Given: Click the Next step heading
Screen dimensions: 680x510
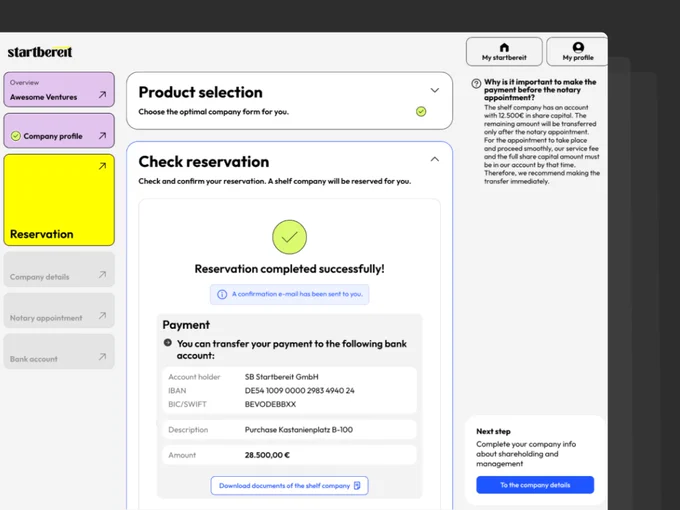Looking at the screenshot, I should (x=493, y=432).
